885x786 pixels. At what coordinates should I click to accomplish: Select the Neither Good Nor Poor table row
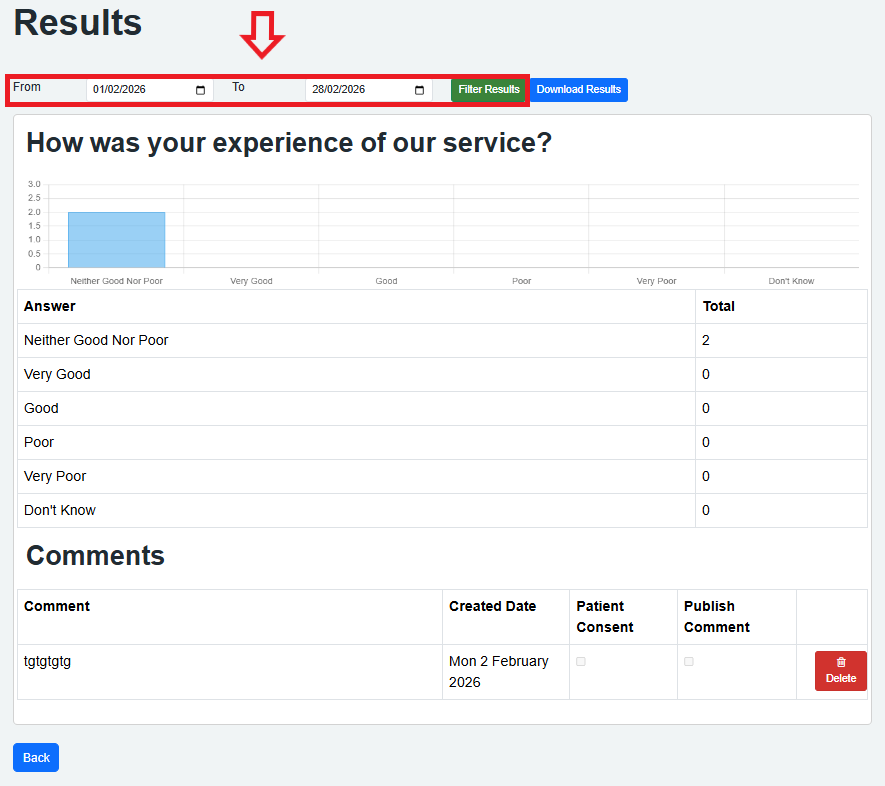[96, 341]
